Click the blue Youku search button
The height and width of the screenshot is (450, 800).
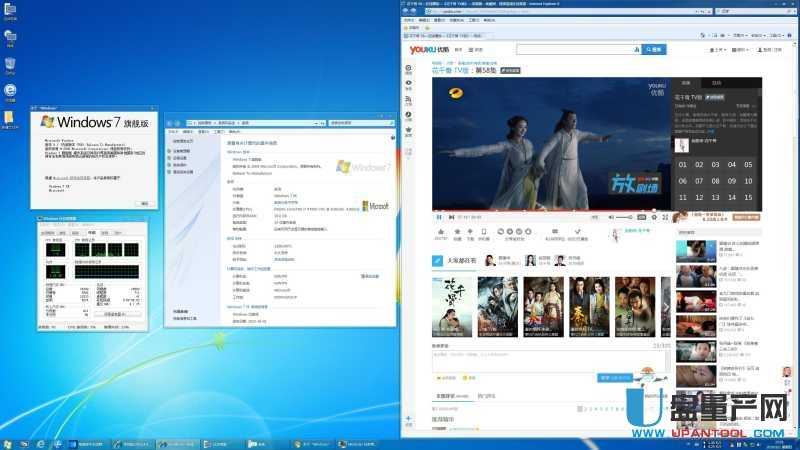(654, 49)
